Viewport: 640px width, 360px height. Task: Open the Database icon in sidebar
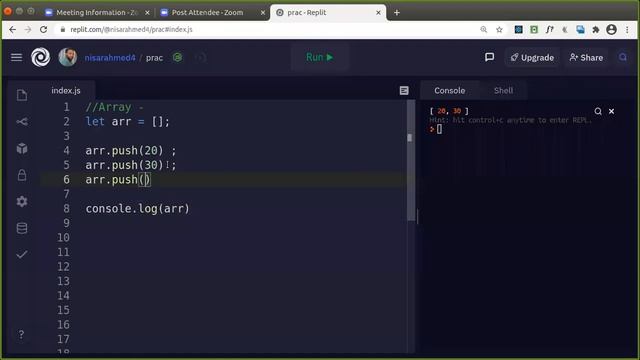tap(22, 228)
